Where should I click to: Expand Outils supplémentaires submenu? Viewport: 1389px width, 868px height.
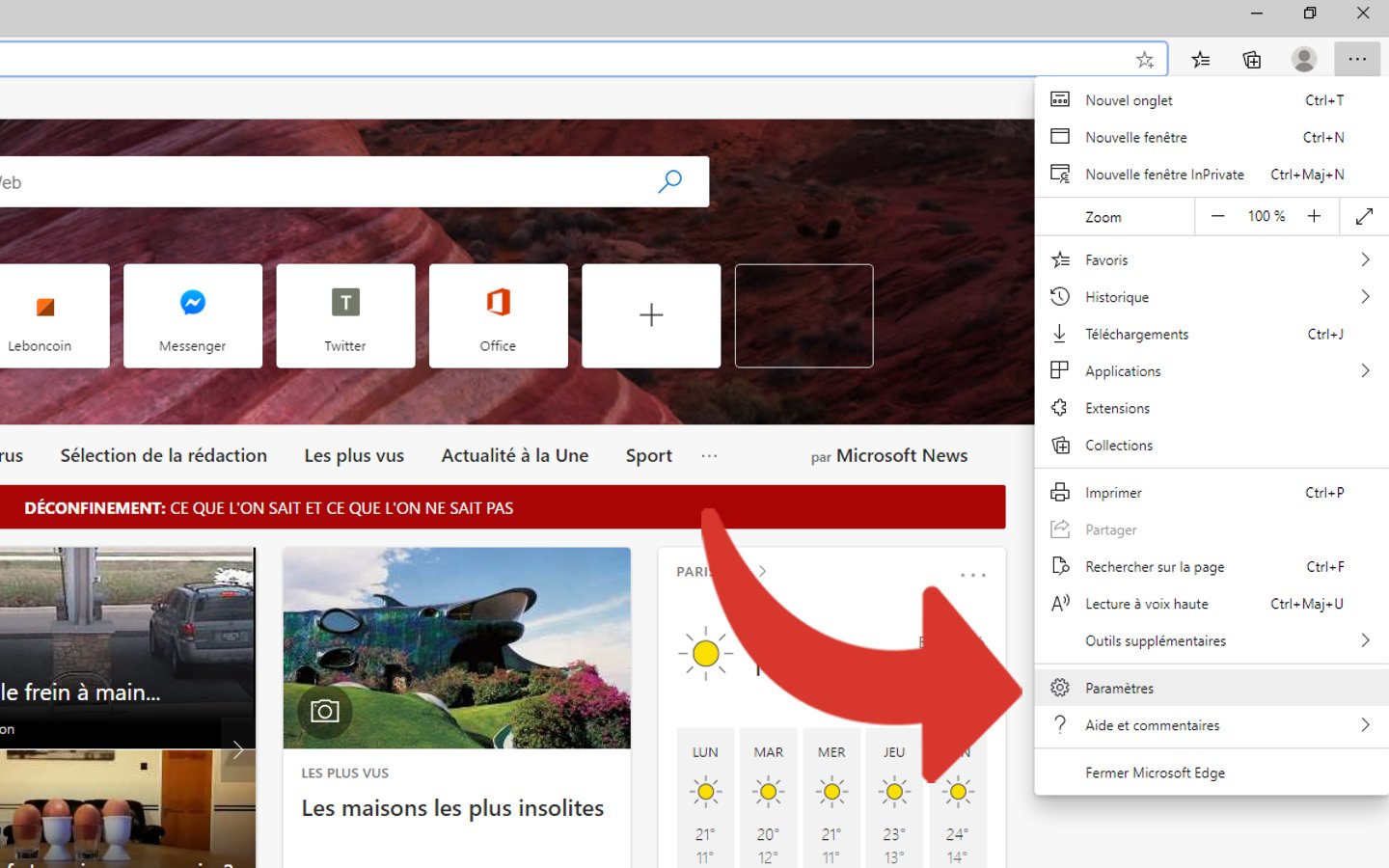tap(1212, 641)
